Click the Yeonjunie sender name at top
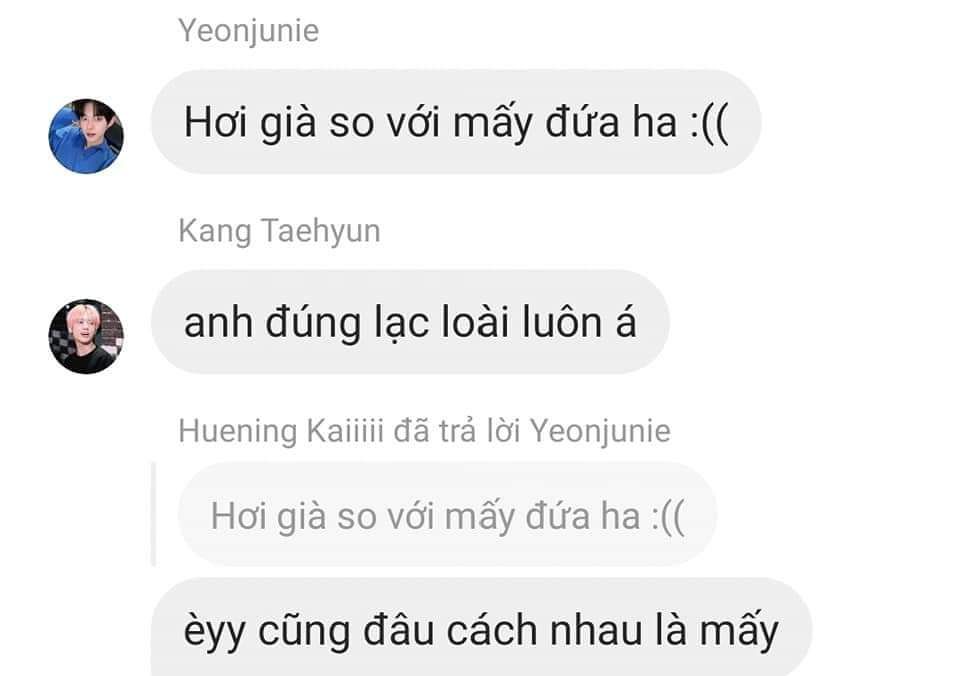Screen dimensions: 960x676 (249, 31)
